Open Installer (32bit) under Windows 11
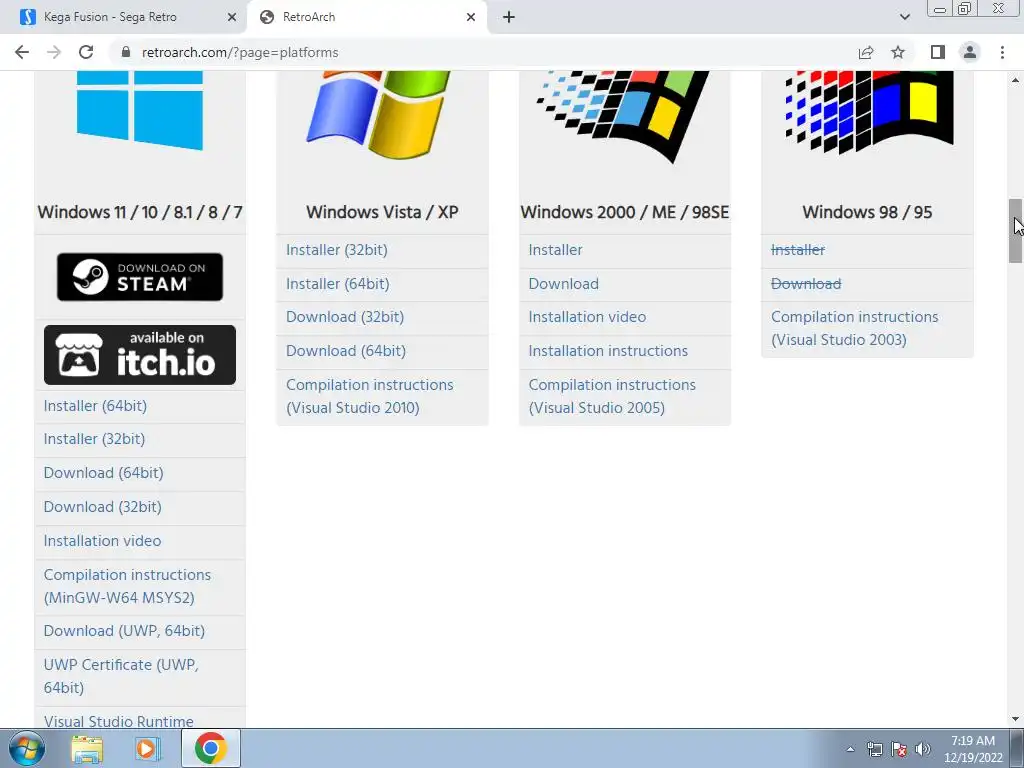 (94, 439)
